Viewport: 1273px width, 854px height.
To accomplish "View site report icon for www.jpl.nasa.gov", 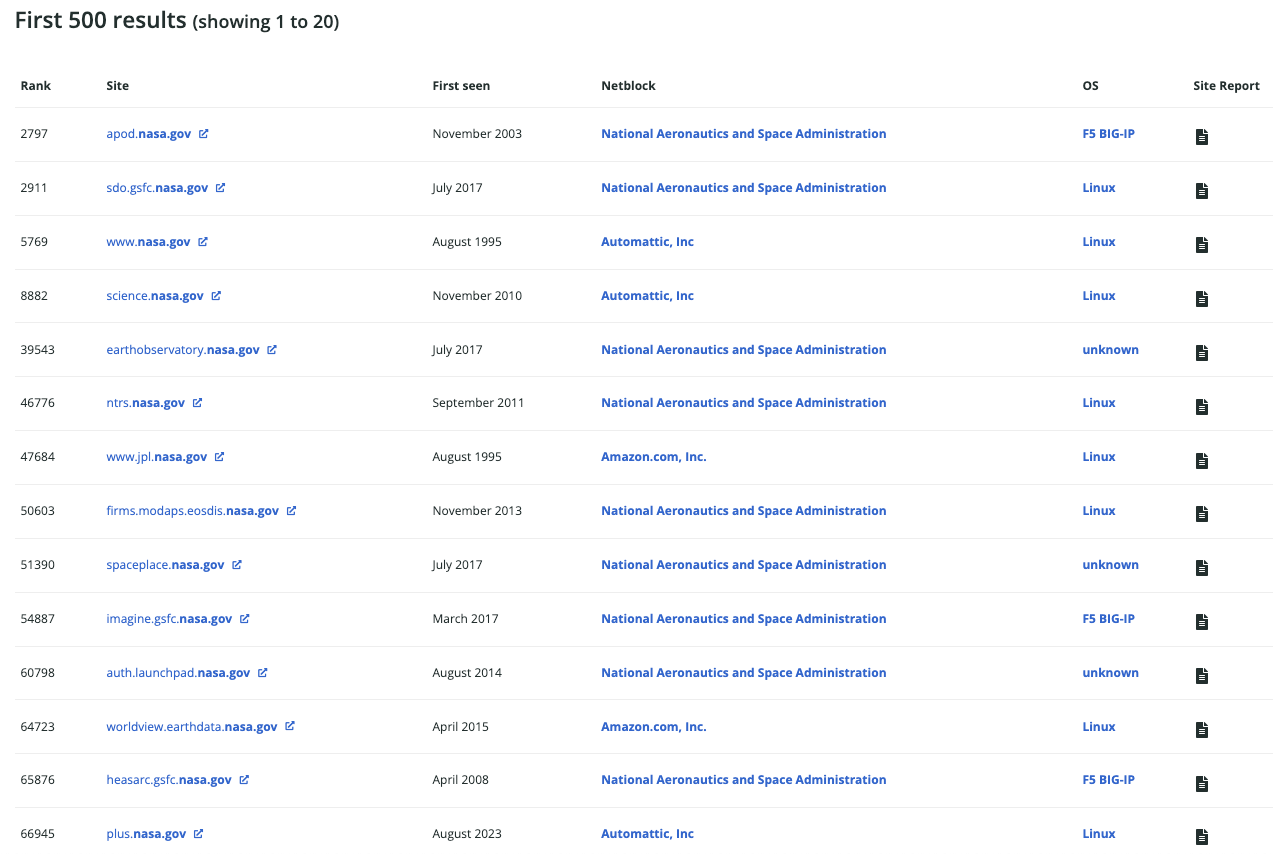I will (1202, 461).
